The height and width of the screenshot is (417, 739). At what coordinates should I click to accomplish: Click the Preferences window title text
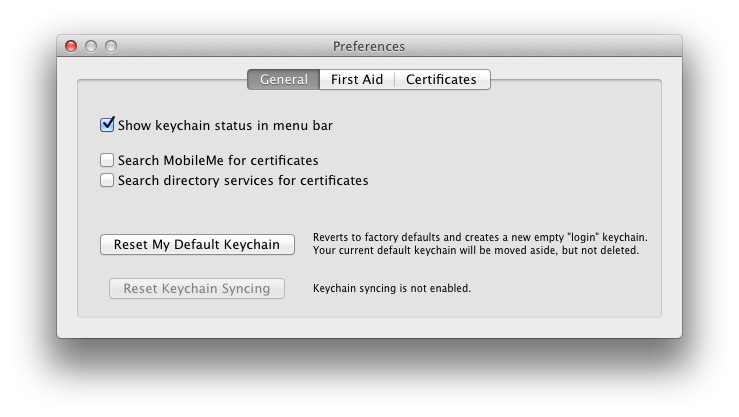tap(369, 46)
